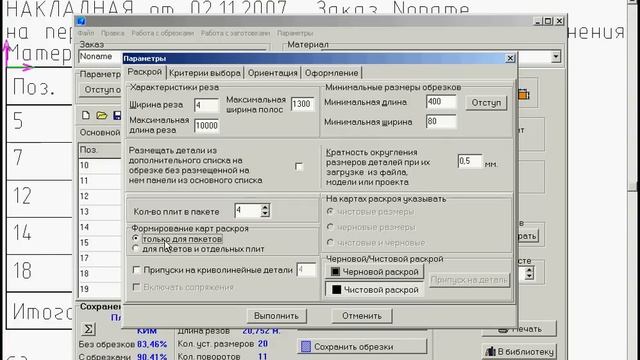Click the Чистовой раскрой button
The width and height of the screenshot is (640, 360).
pos(374,290)
